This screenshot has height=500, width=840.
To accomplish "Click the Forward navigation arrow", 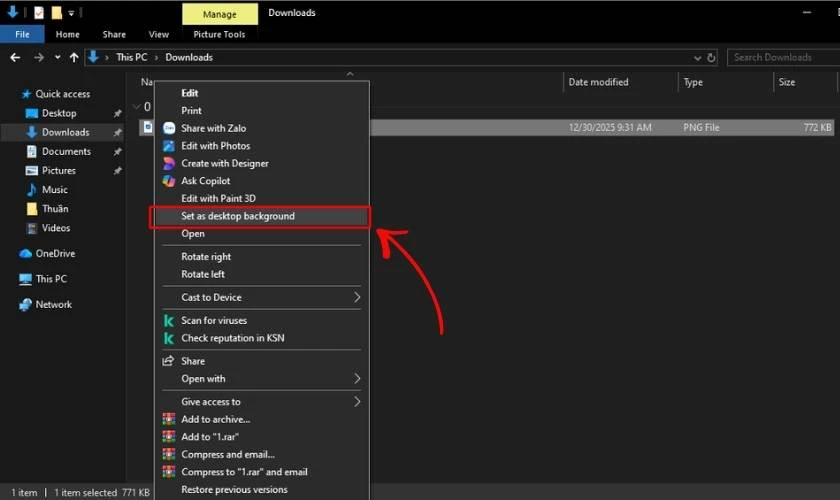I will 39,57.
